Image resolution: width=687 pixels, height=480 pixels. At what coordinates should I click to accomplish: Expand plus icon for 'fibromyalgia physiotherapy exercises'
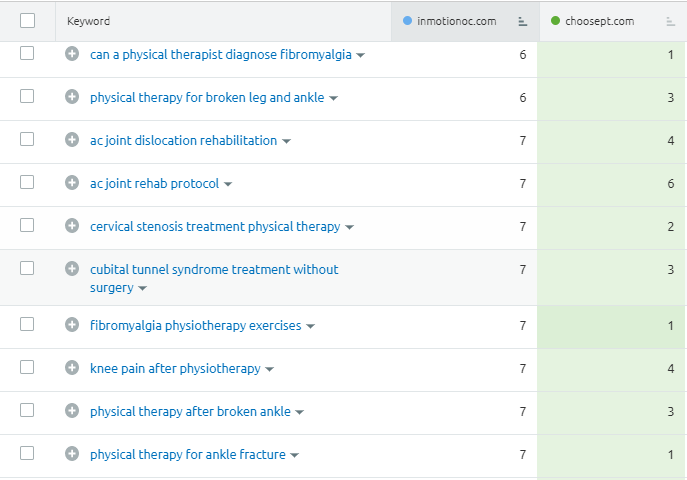pos(72,325)
